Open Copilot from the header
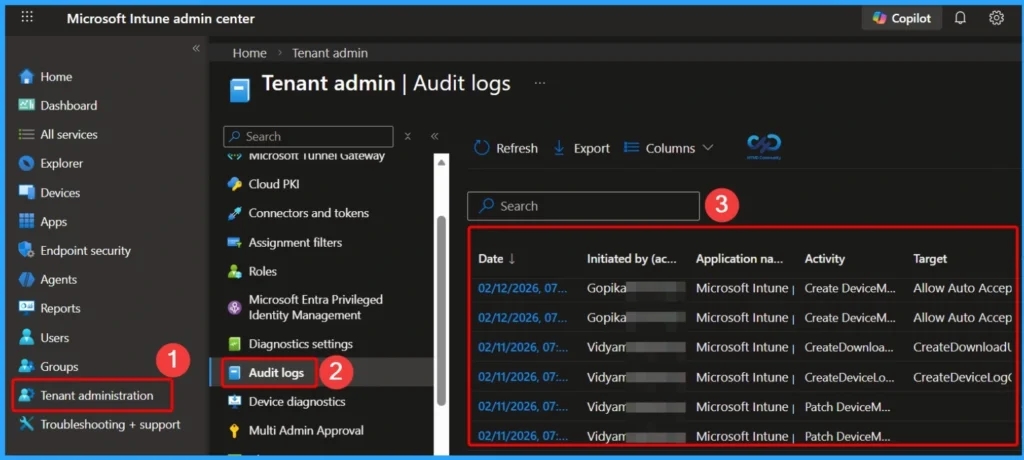This screenshot has height=460, width=1024. tap(902, 18)
